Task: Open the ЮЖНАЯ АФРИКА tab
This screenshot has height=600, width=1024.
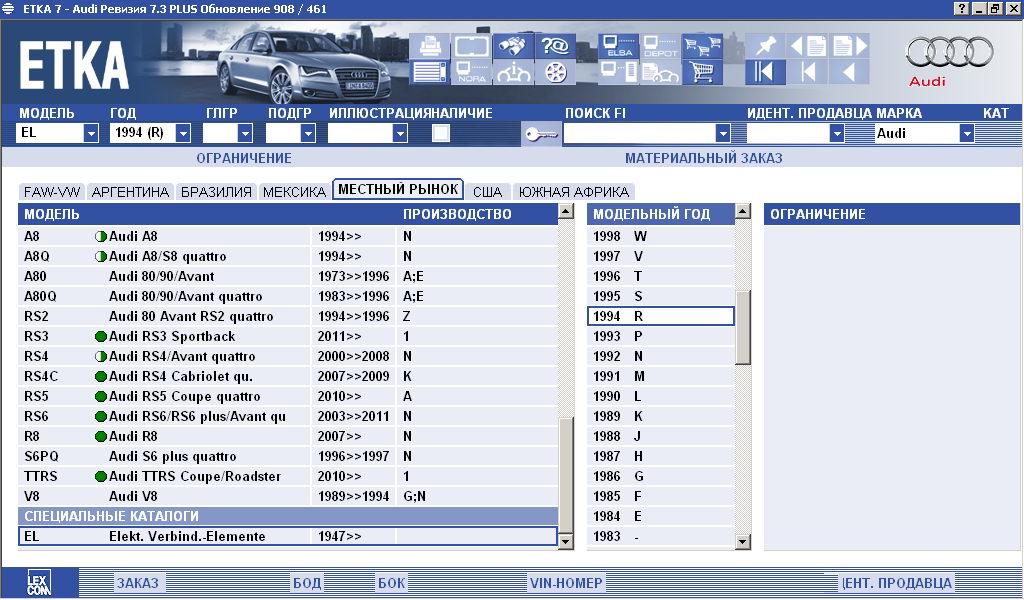Action: (574, 192)
